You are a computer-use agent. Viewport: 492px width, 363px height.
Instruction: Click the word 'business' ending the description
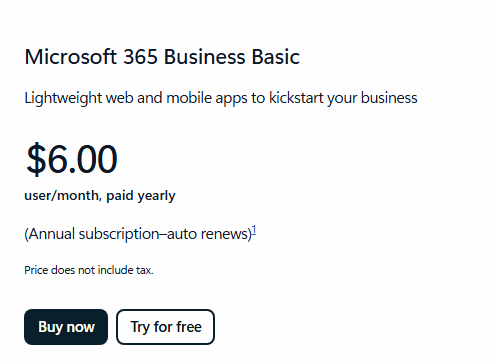click(x=389, y=98)
